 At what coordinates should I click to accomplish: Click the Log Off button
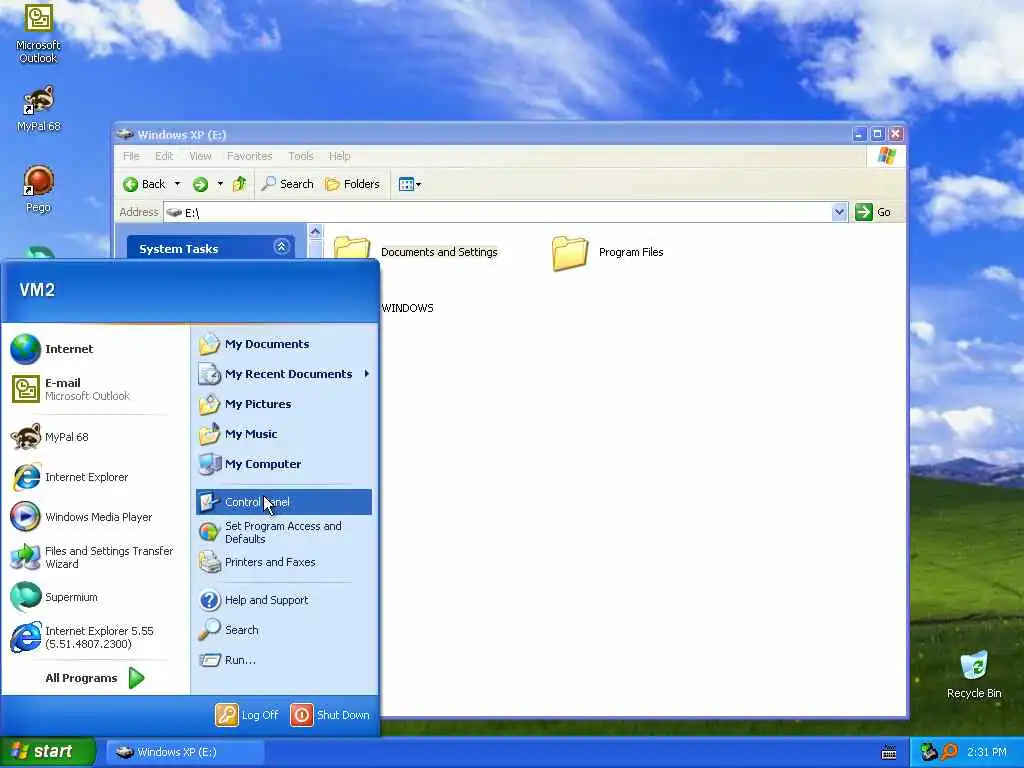click(x=247, y=715)
